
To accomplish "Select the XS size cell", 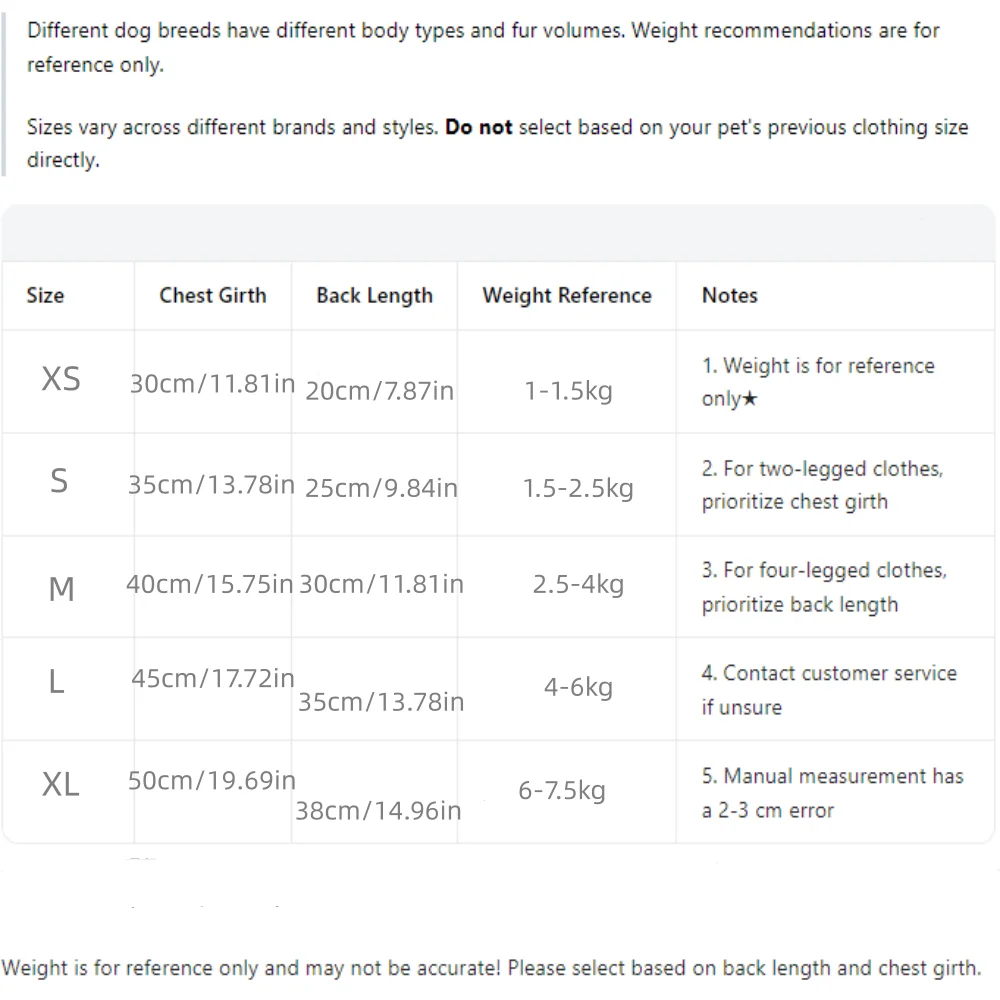I will (61, 379).
